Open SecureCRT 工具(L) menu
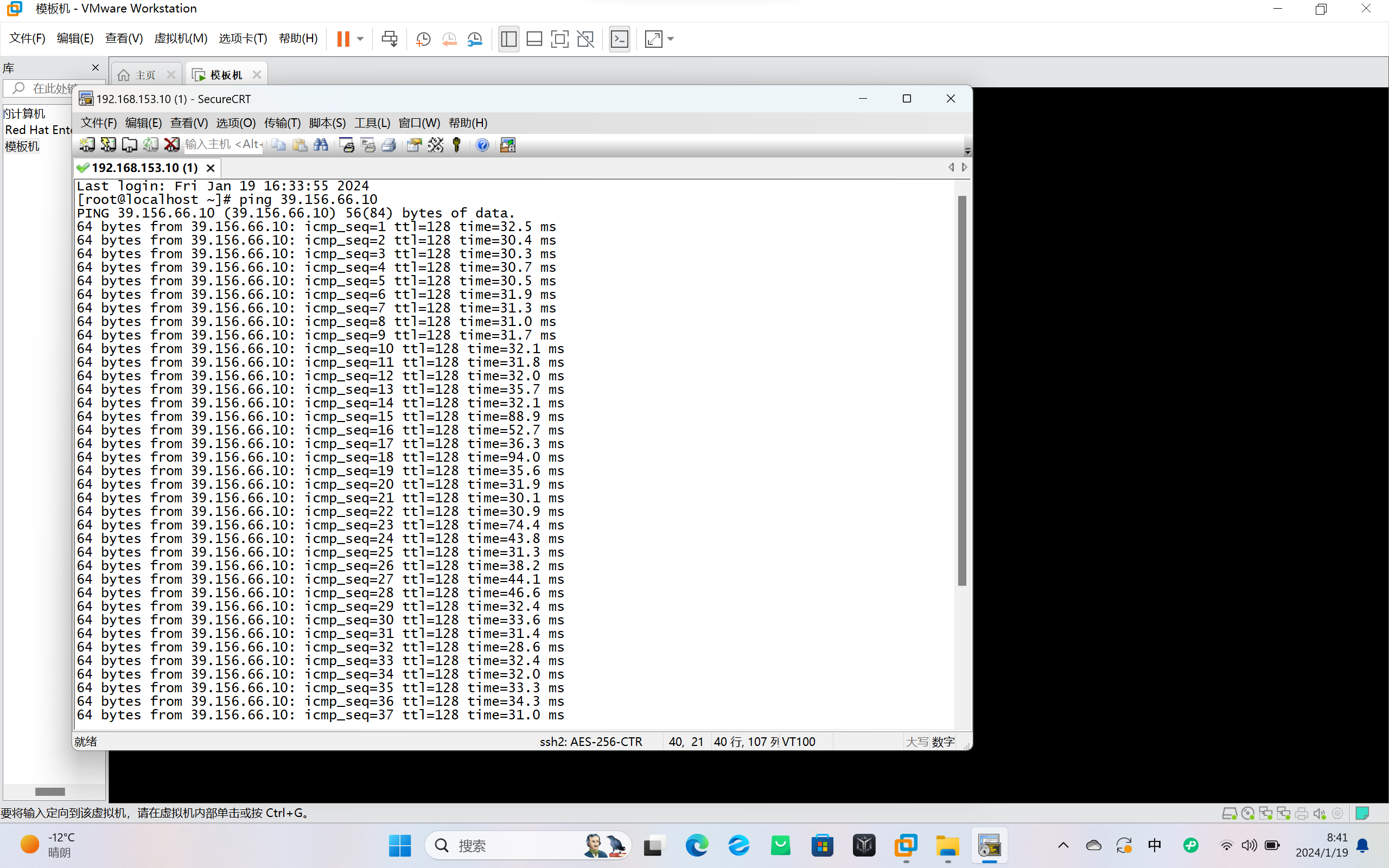The width and height of the screenshot is (1389, 868). pos(372,123)
